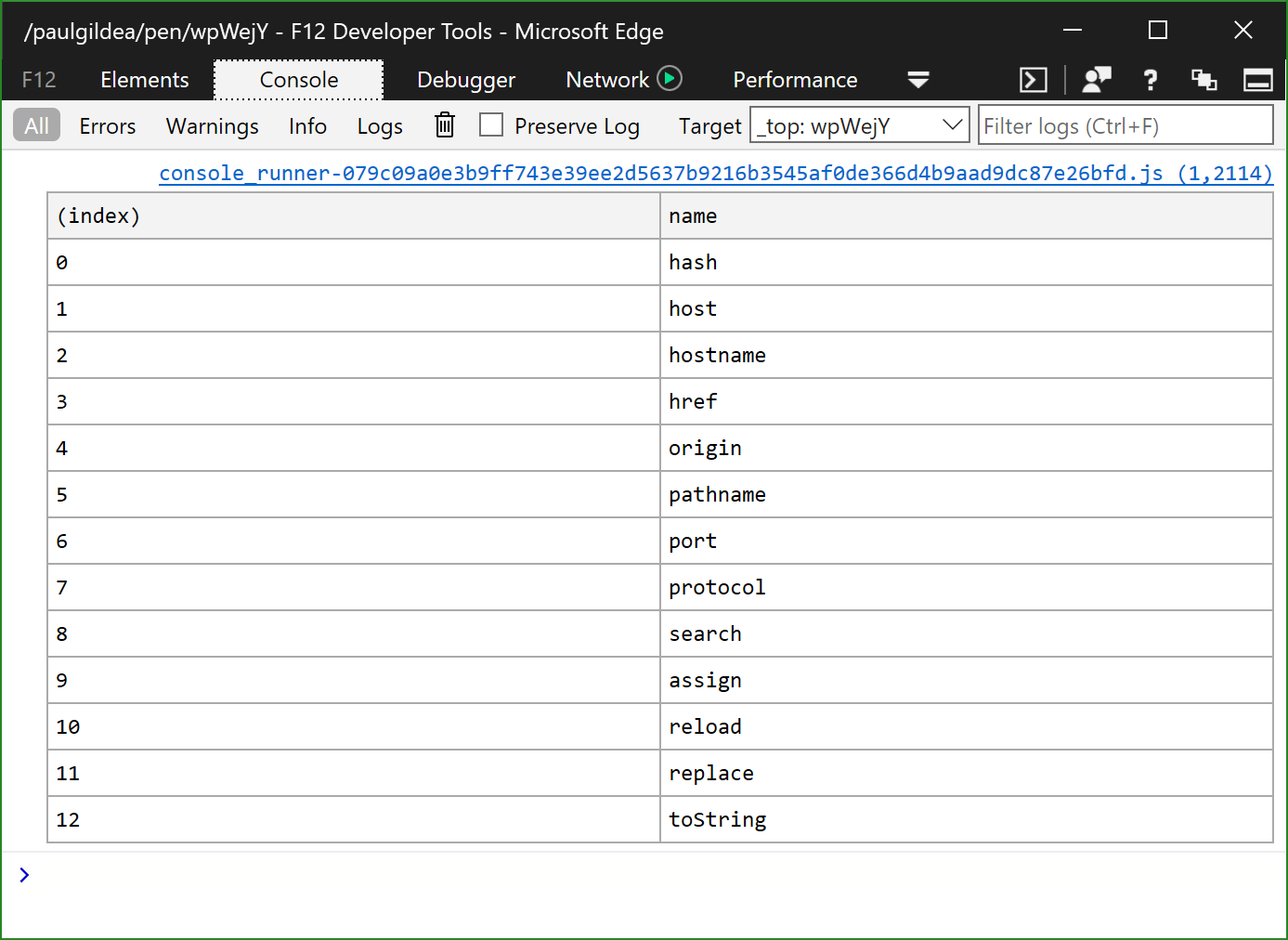Unpin DevTools into a separate window
Screen dimensions: 1288x940
1203,80
